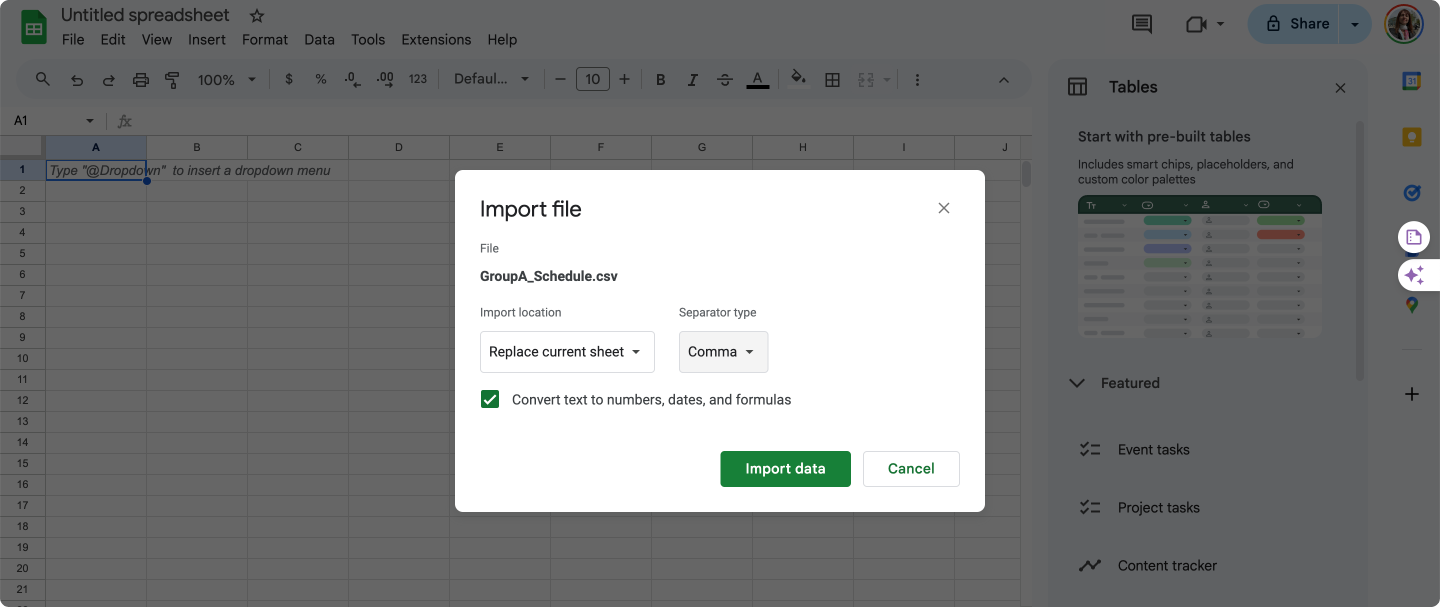Open the Edit menu
Screen dimensions: 1440x607
(x=113, y=40)
